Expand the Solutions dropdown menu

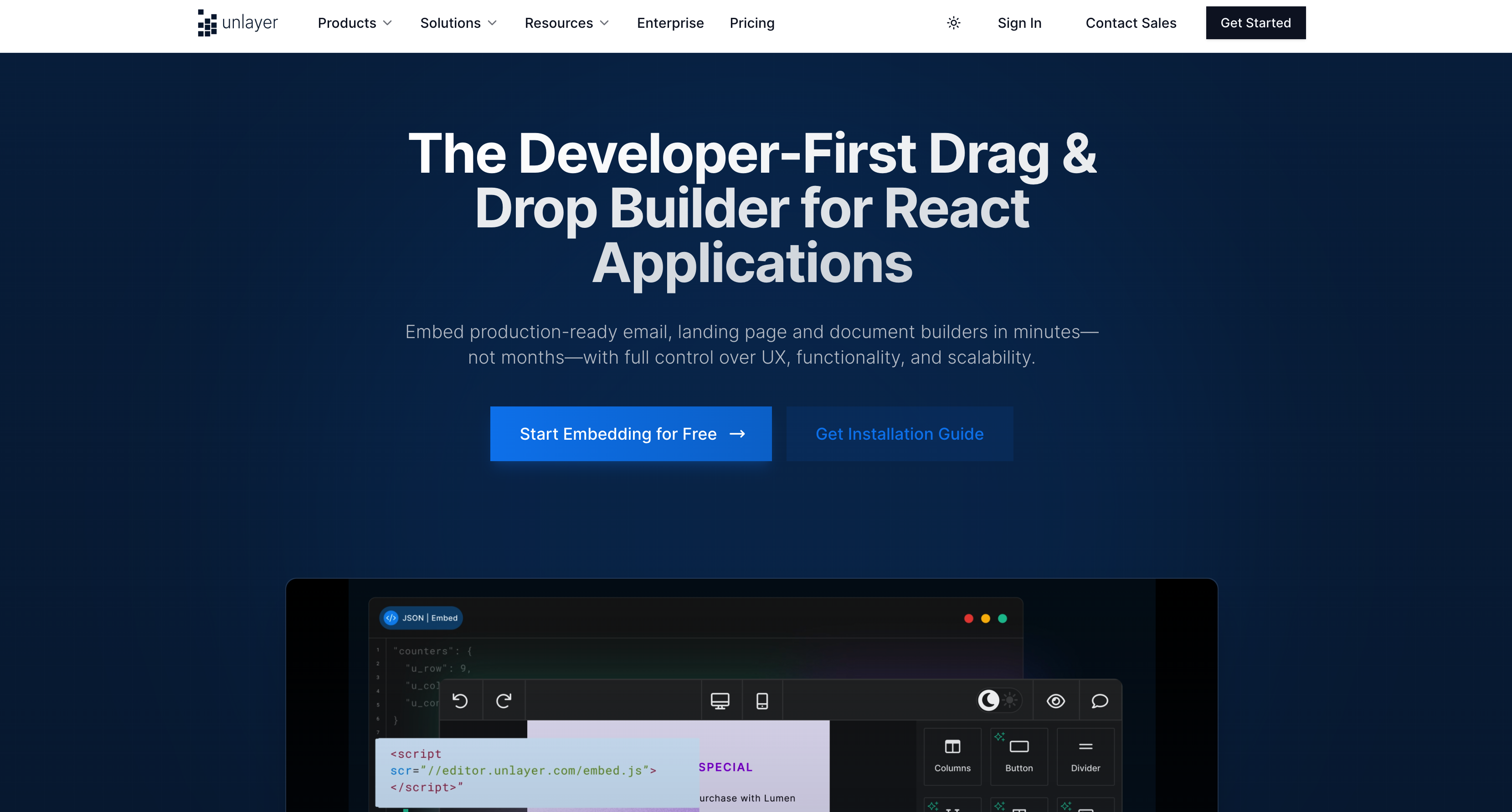(458, 23)
